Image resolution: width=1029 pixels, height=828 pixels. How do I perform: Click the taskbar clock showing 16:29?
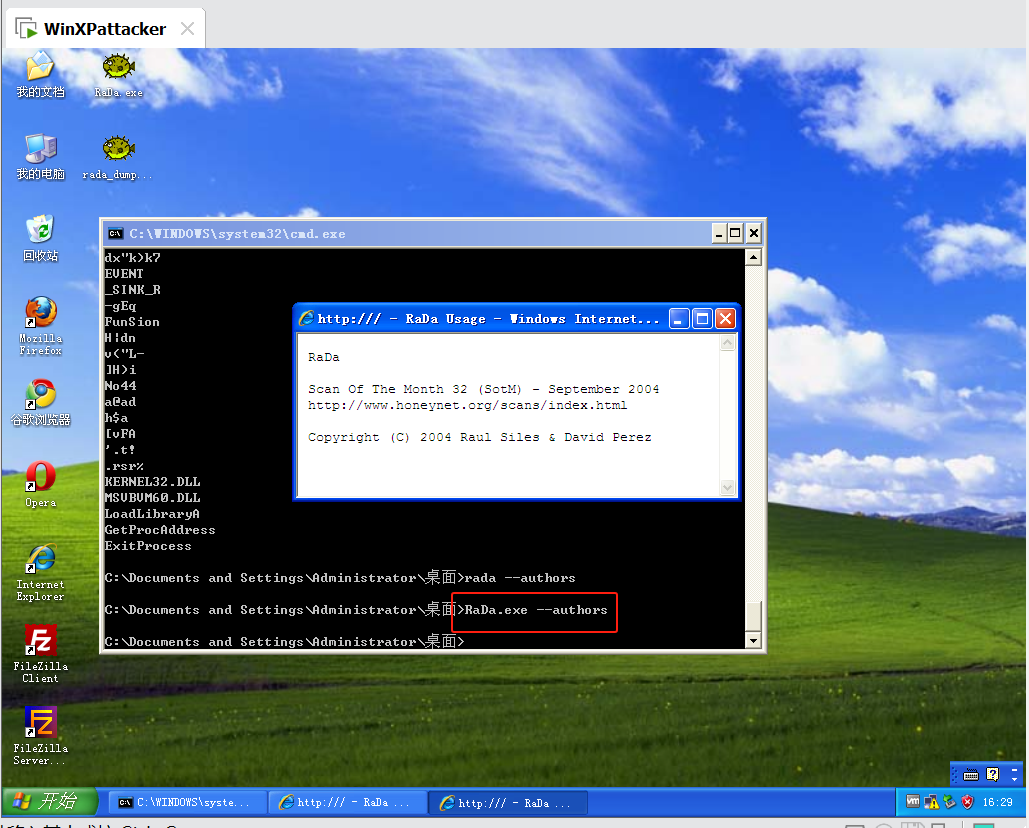998,802
